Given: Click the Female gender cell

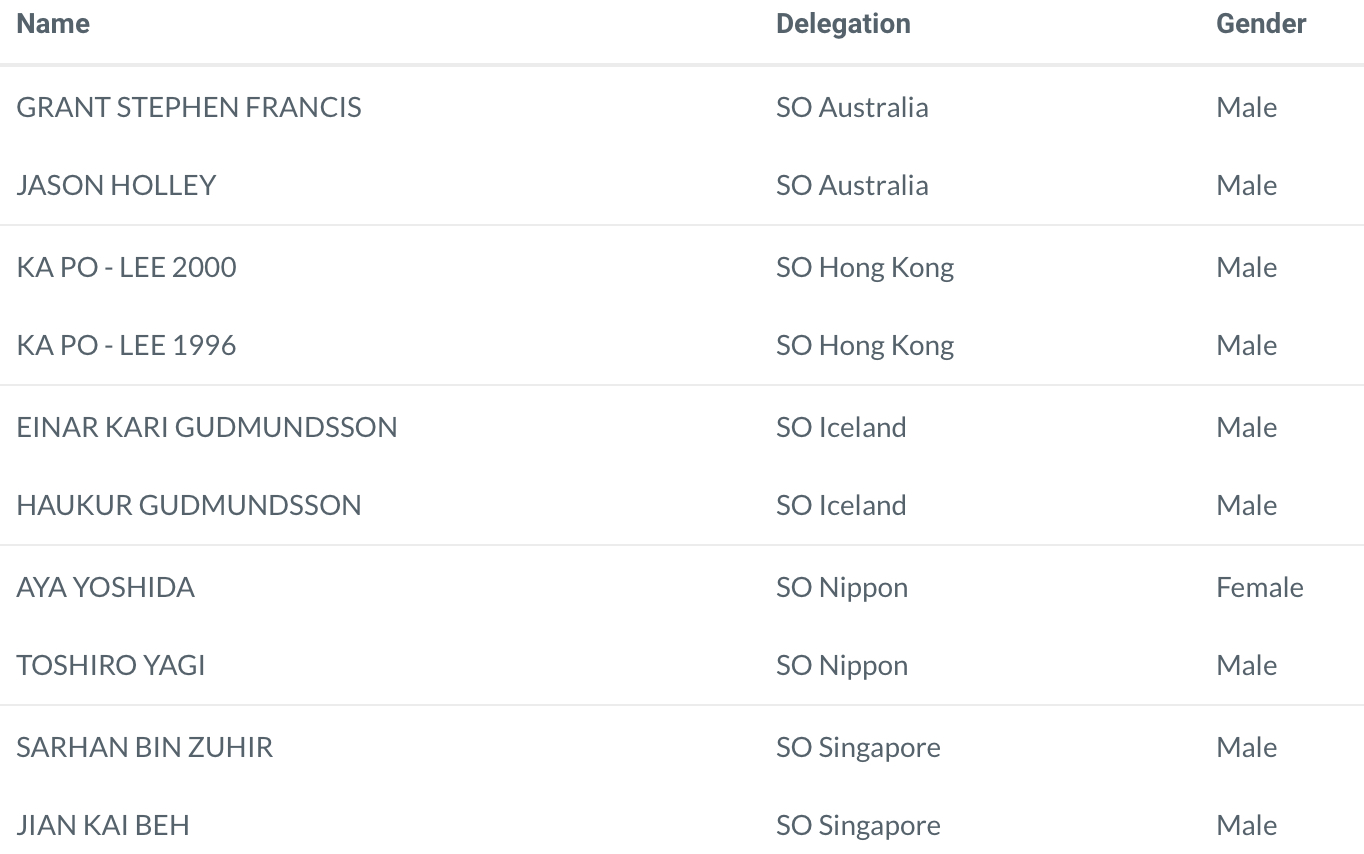Looking at the screenshot, I should coord(1260,587).
